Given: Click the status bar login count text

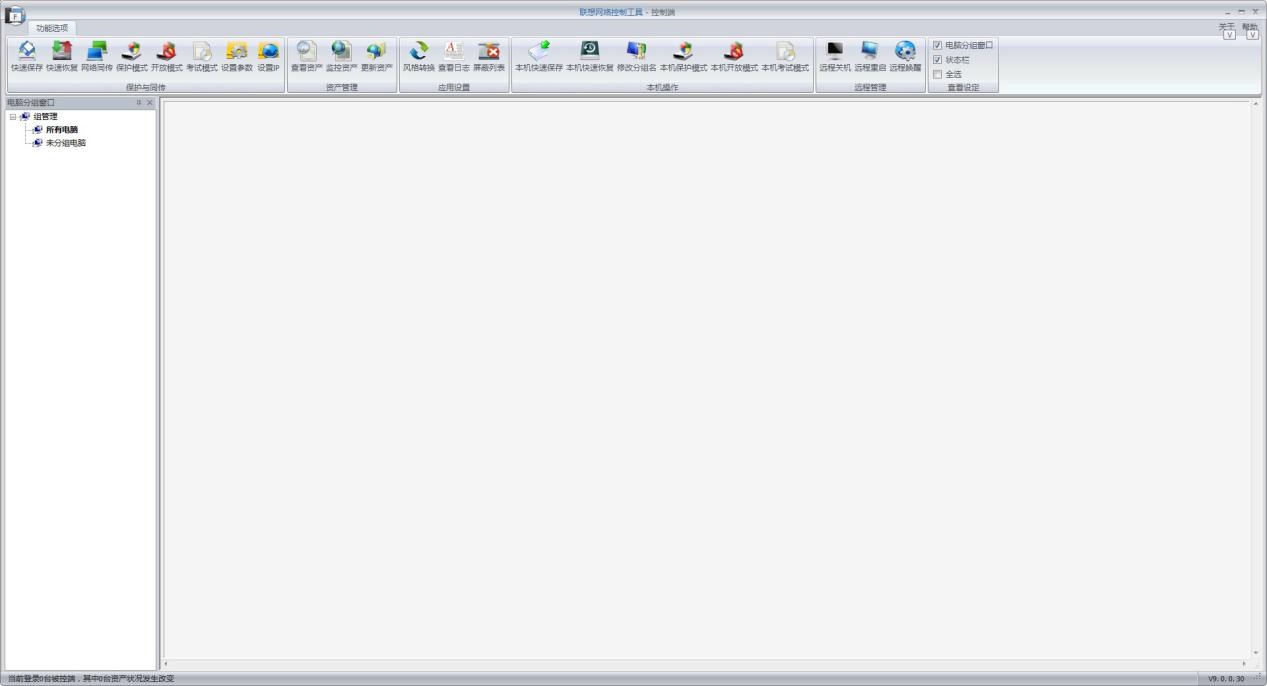Looking at the screenshot, I should click(91, 679).
